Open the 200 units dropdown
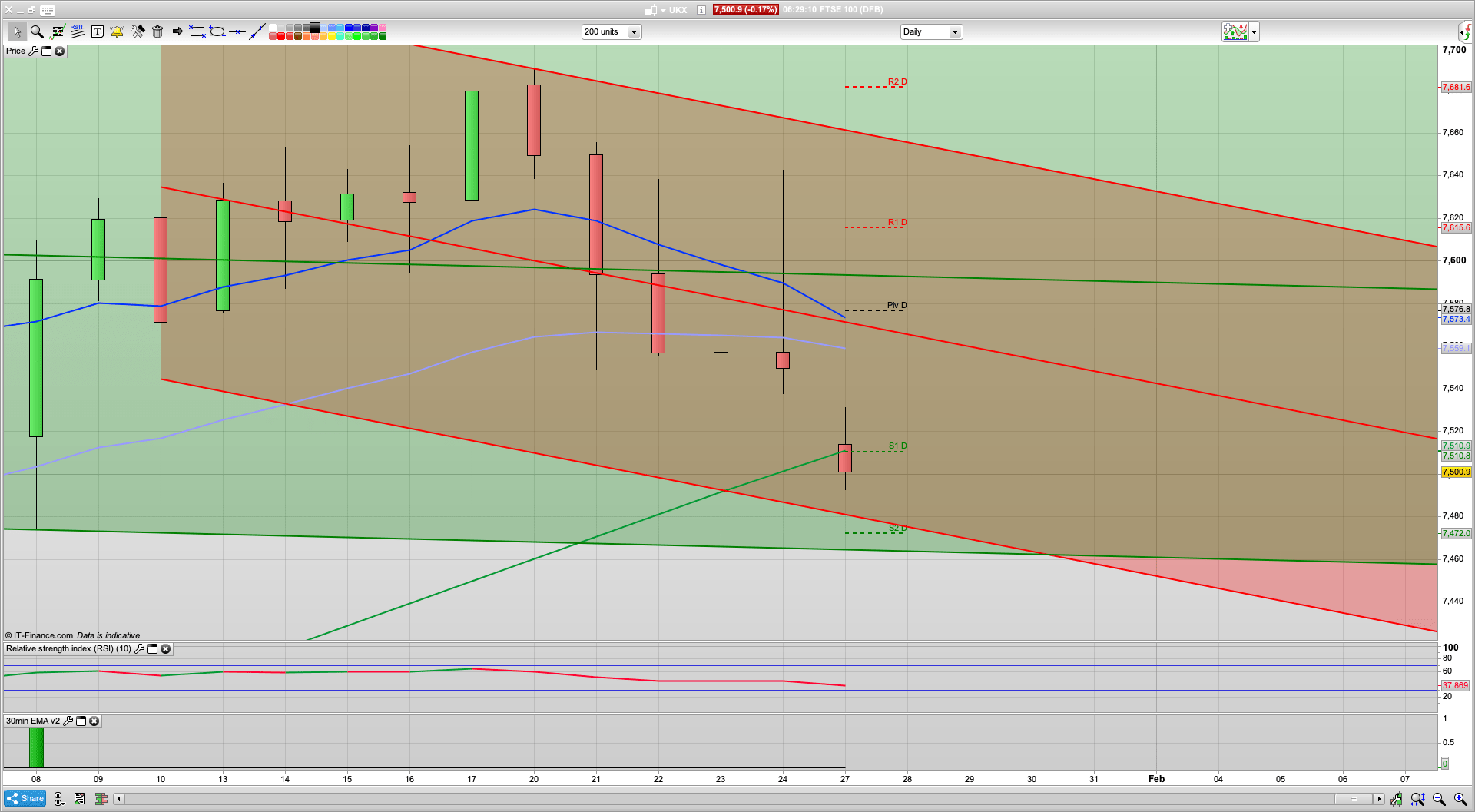 (x=634, y=32)
